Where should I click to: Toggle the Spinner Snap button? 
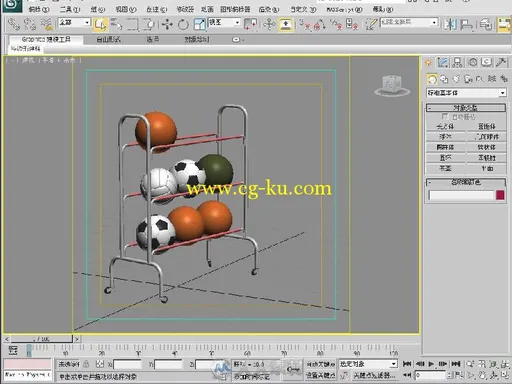coord(352,25)
